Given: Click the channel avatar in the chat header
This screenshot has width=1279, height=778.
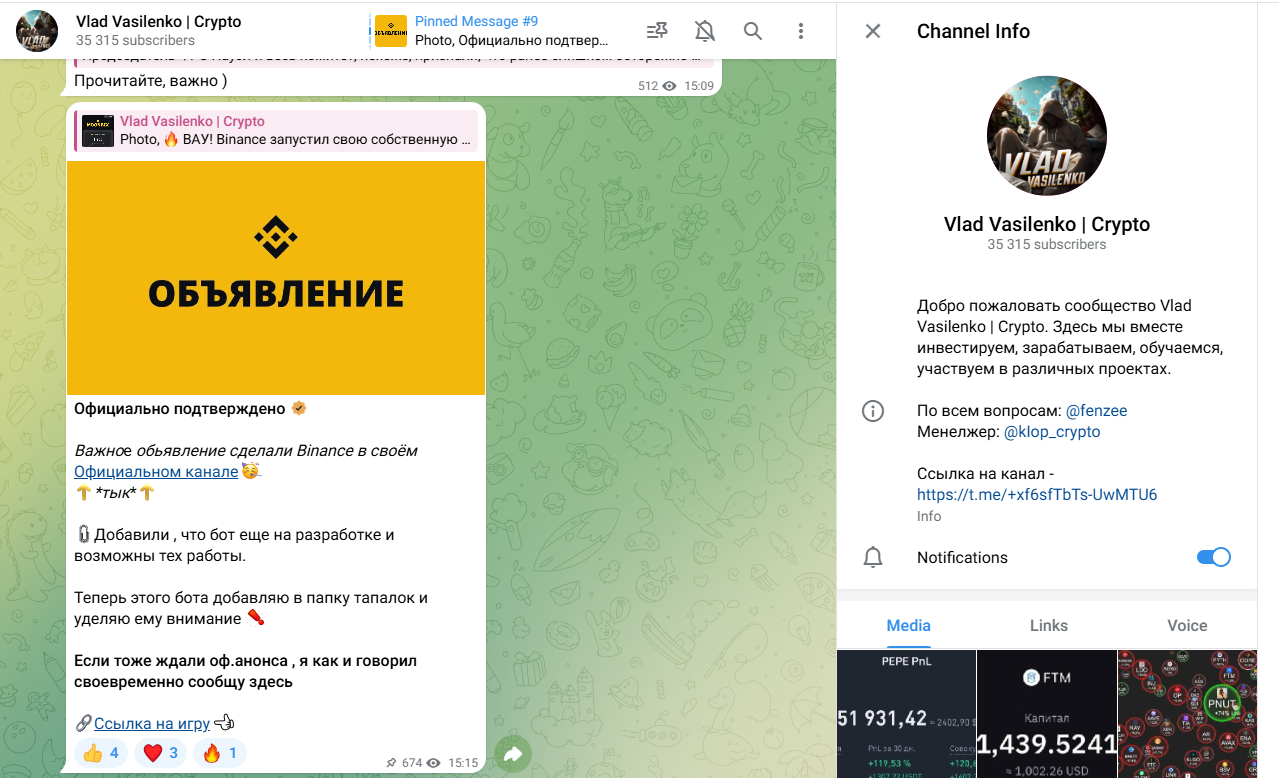Looking at the screenshot, I should (x=37, y=31).
